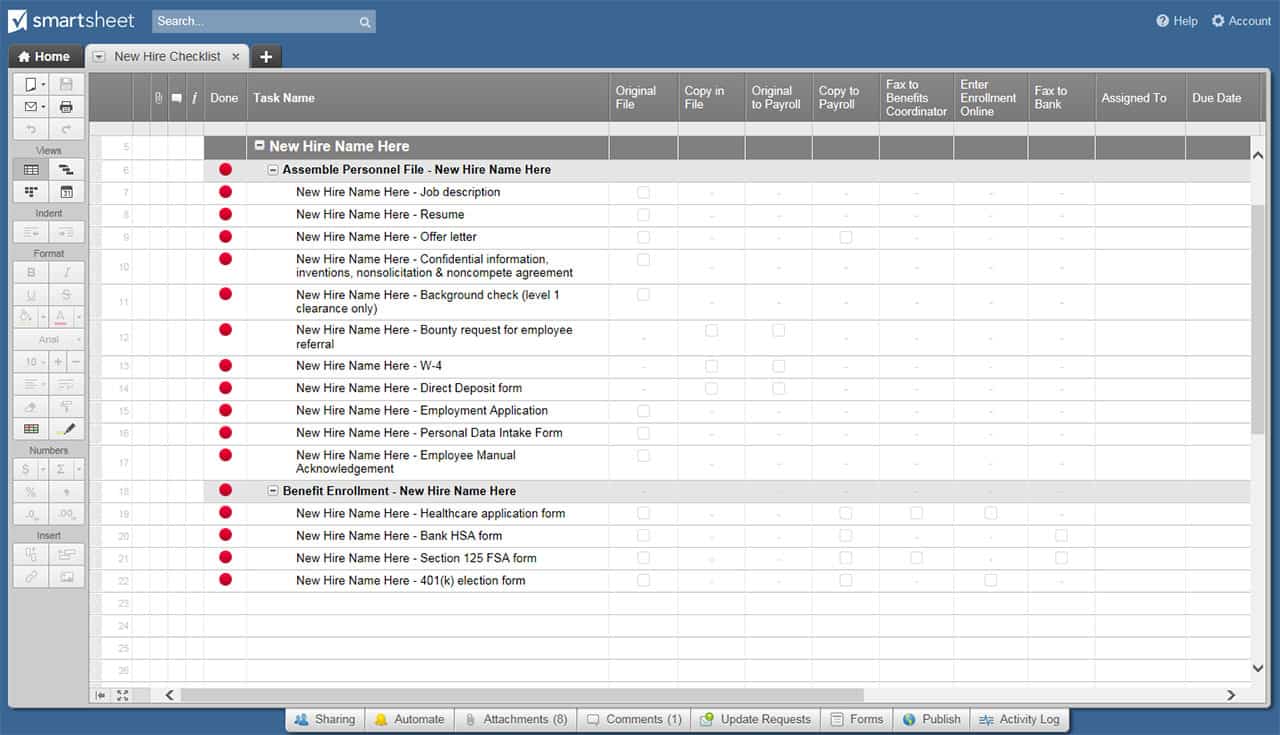Open the Sharing tab at bottom

pos(325,719)
